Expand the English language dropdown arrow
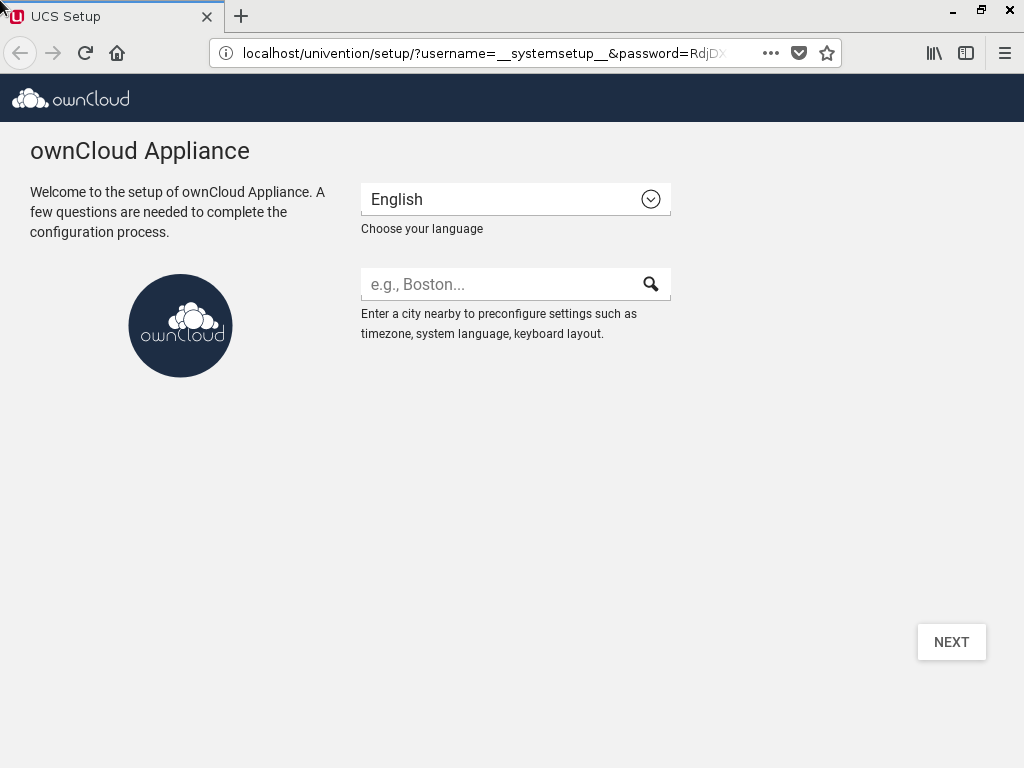 point(650,199)
